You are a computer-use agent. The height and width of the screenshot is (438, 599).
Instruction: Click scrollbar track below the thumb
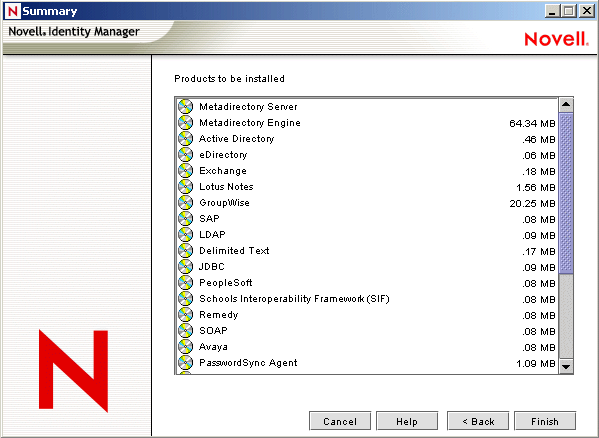pyautogui.click(x=566, y=317)
